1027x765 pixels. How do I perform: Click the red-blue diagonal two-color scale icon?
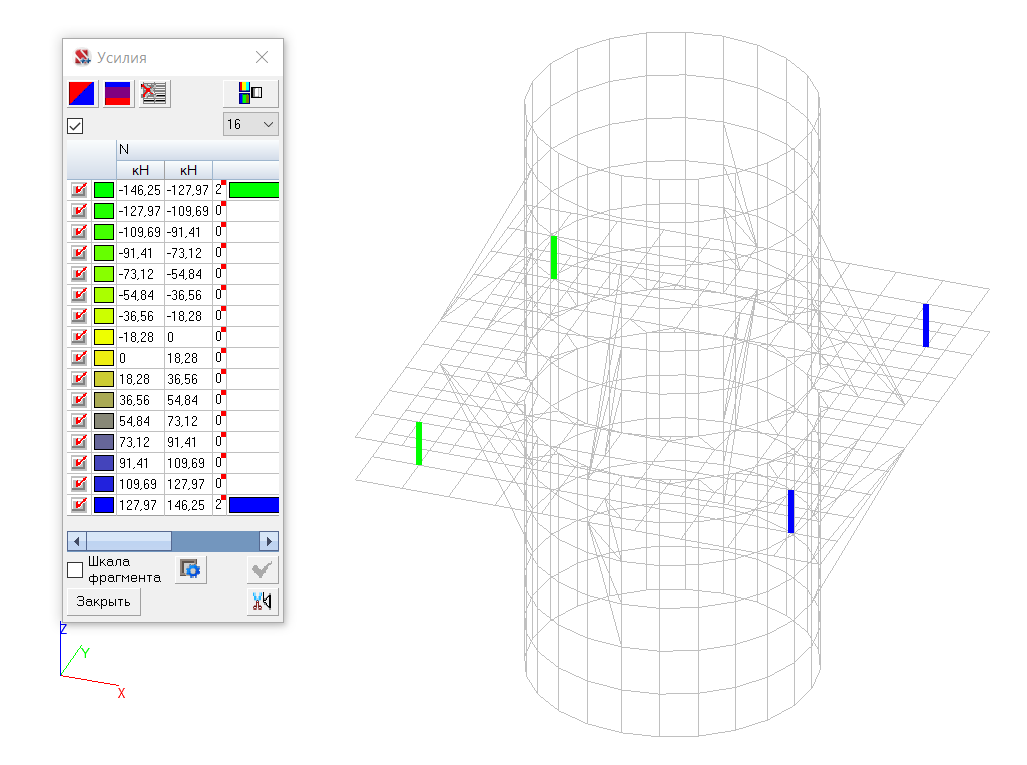point(82,94)
